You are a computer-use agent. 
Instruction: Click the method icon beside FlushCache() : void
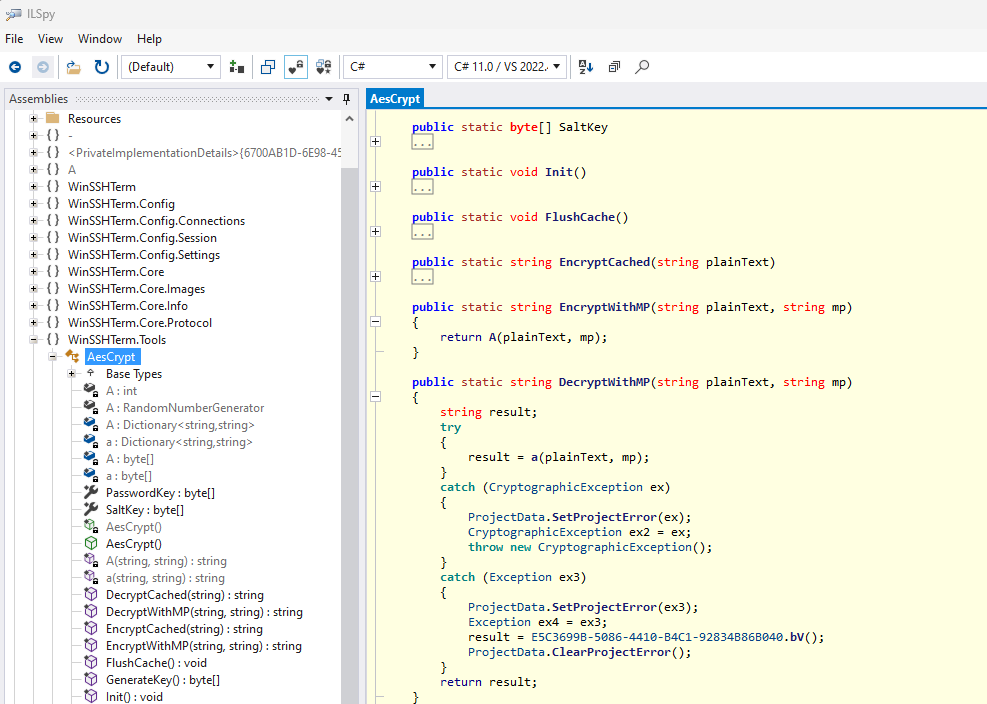(91, 662)
